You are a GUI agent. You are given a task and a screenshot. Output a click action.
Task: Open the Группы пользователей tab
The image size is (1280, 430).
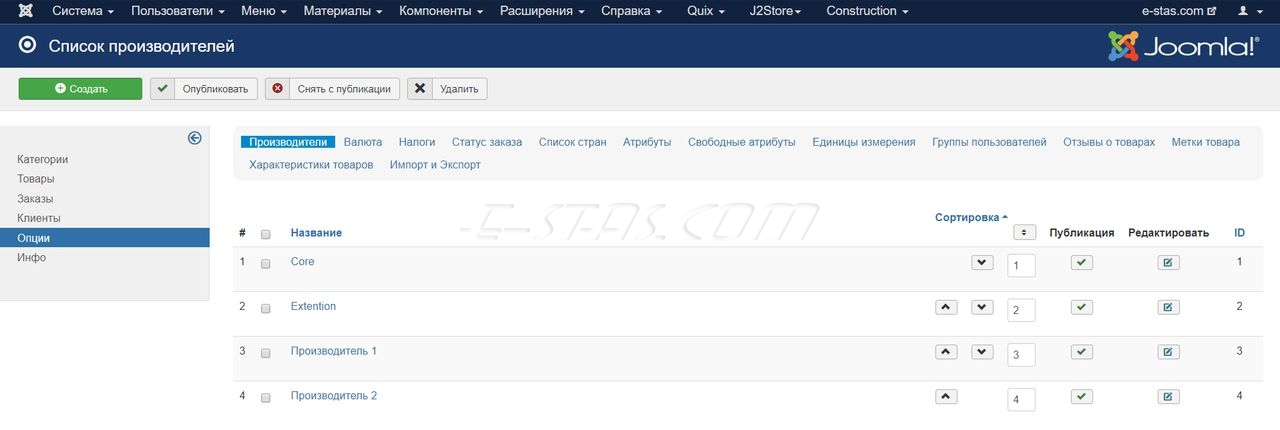[989, 142]
